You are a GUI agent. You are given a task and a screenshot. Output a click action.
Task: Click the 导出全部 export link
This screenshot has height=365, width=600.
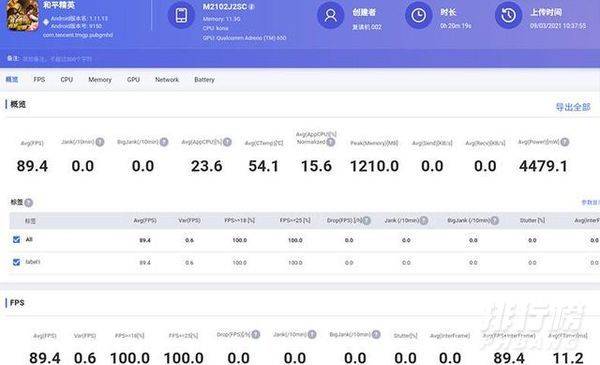[573, 107]
